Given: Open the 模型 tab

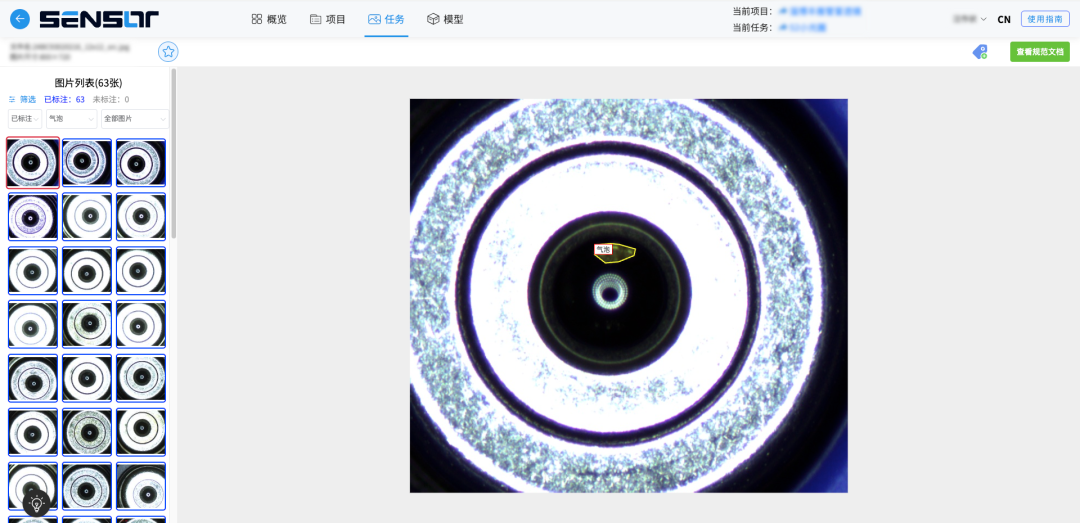Looking at the screenshot, I should pyautogui.click(x=445, y=19).
